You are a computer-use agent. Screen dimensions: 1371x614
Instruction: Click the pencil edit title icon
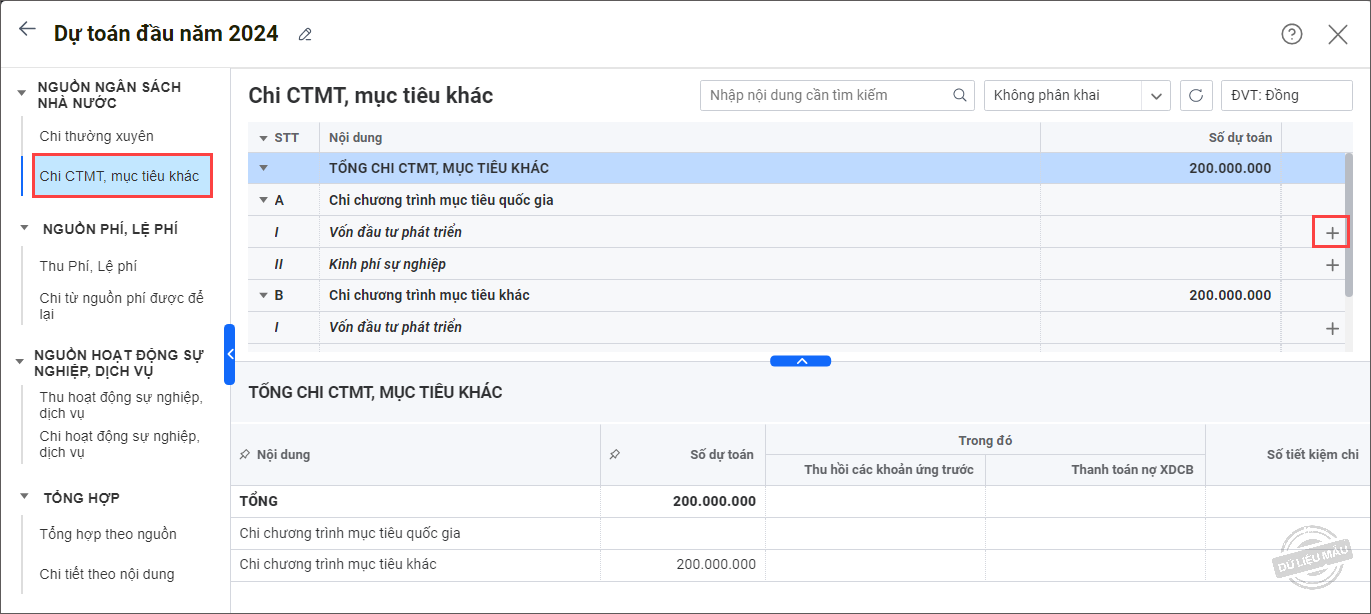pyautogui.click(x=305, y=34)
